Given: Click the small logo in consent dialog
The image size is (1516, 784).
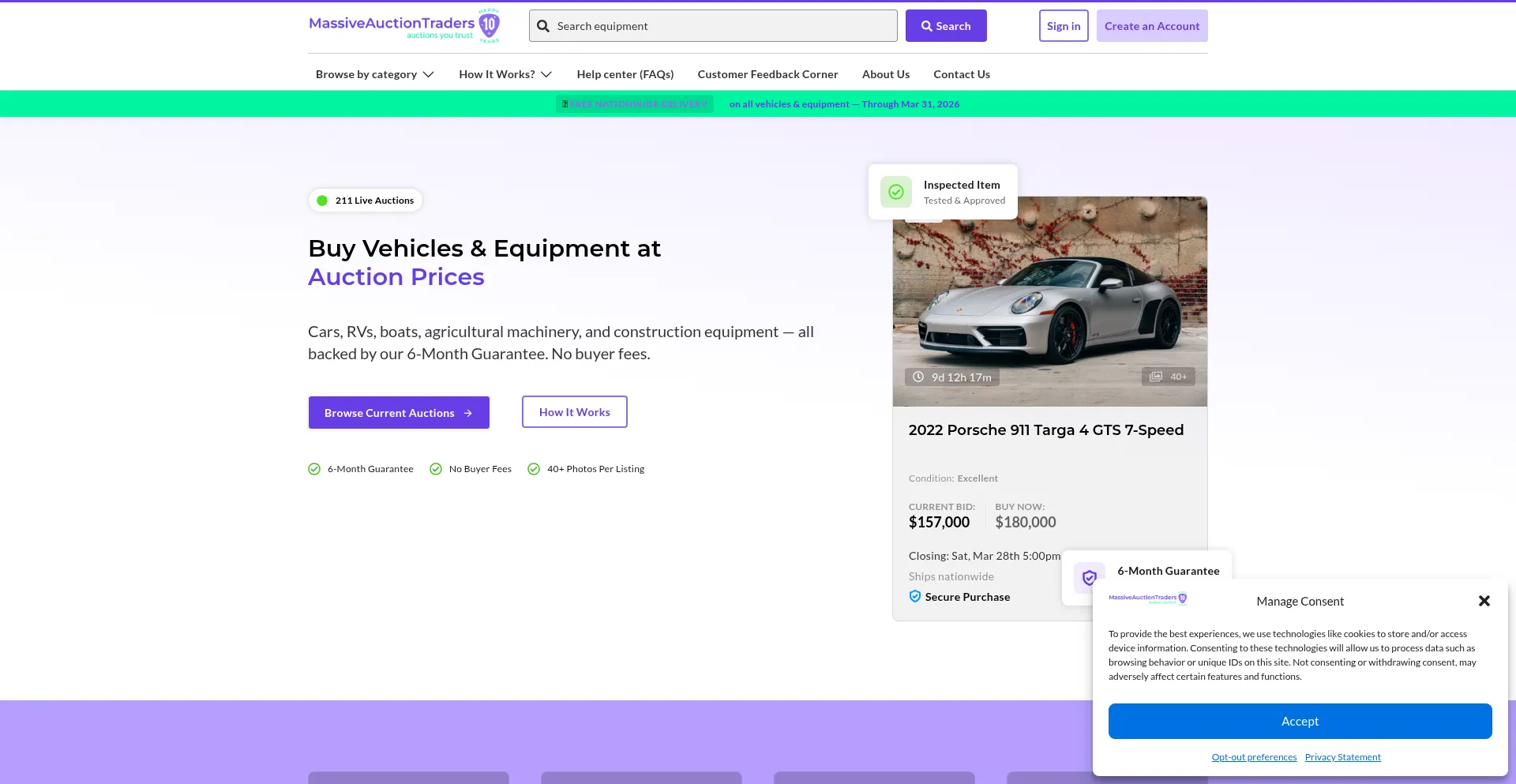Looking at the screenshot, I should click(x=1148, y=598).
